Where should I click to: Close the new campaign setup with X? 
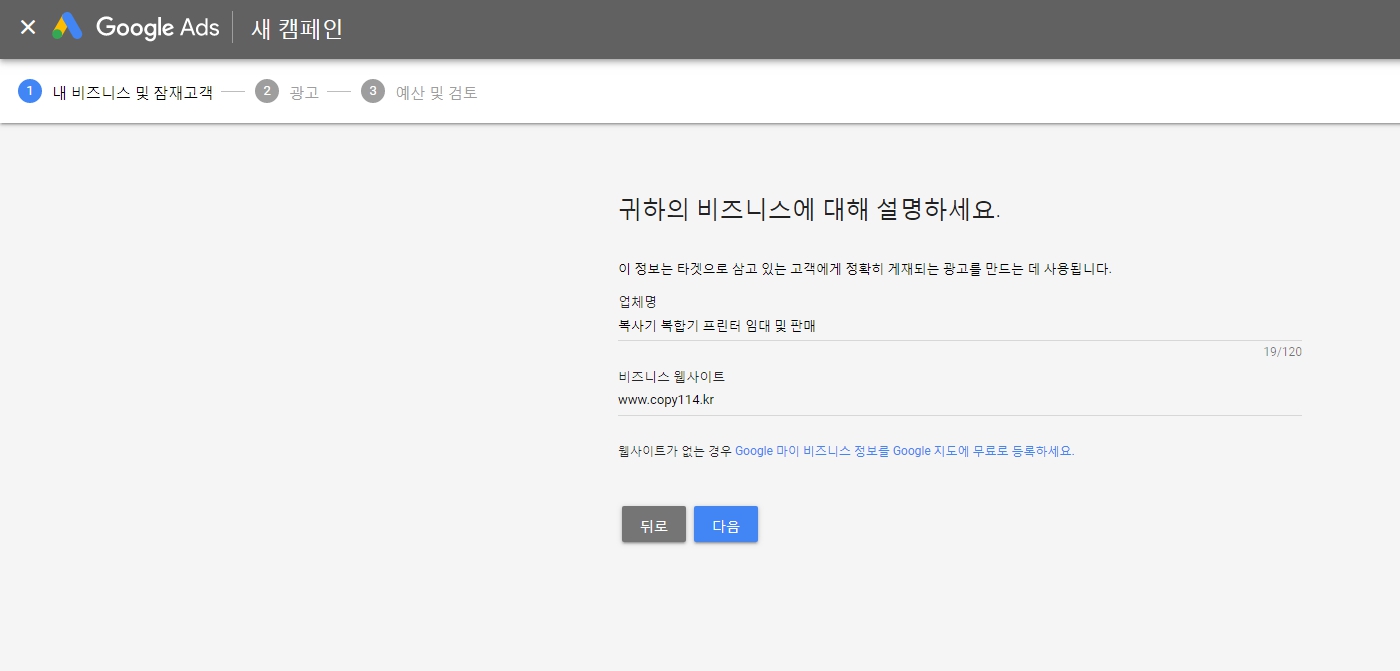point(28,28)
